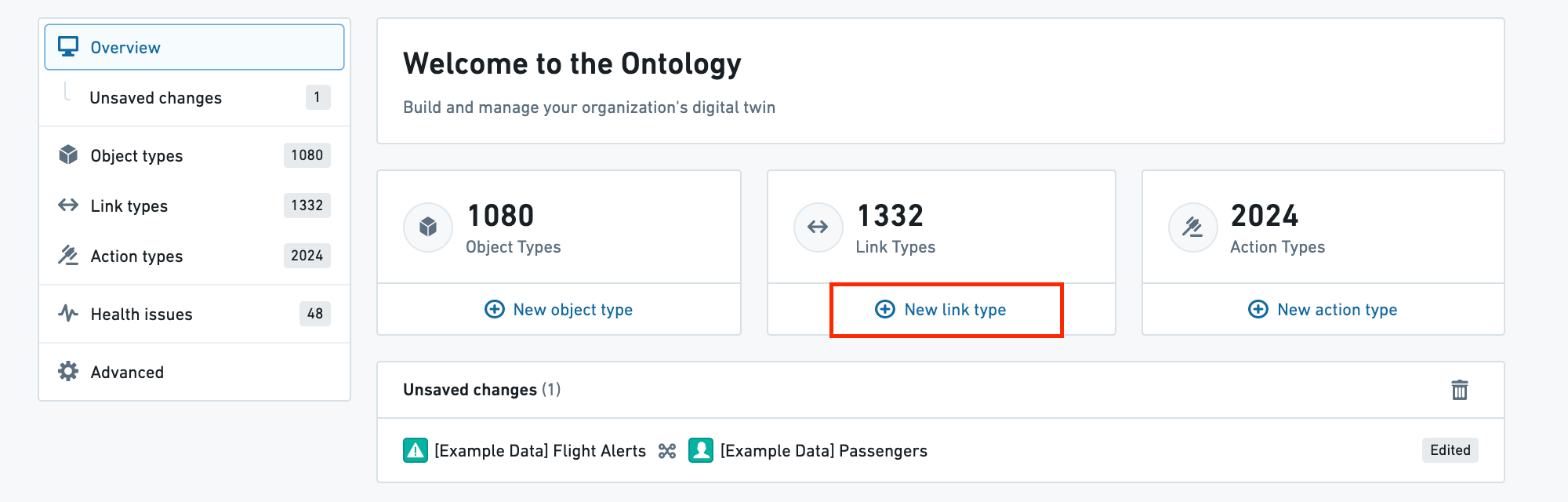Viewport: 1568px width, 502px height.
Task: Open the Flight Alerts to Passengers link row
Action: click(941, 450)
